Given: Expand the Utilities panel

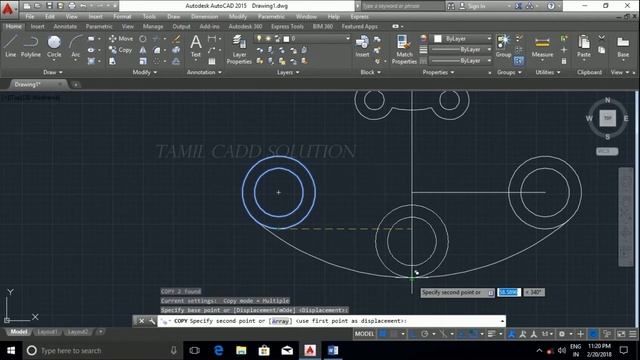Looking at the screenshot, I should coord(547,72).
